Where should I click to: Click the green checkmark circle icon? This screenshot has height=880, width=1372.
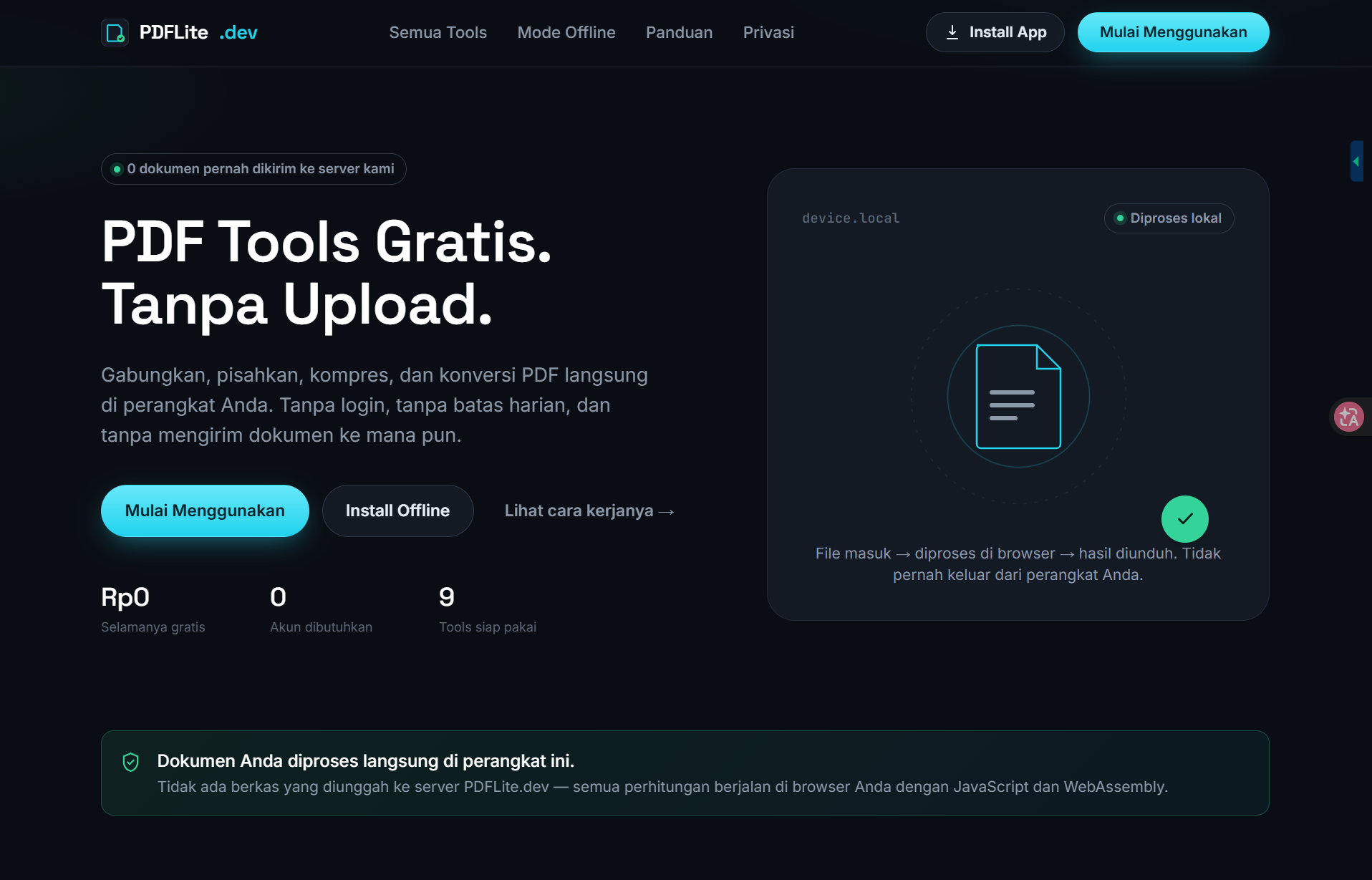[1185, 519]
